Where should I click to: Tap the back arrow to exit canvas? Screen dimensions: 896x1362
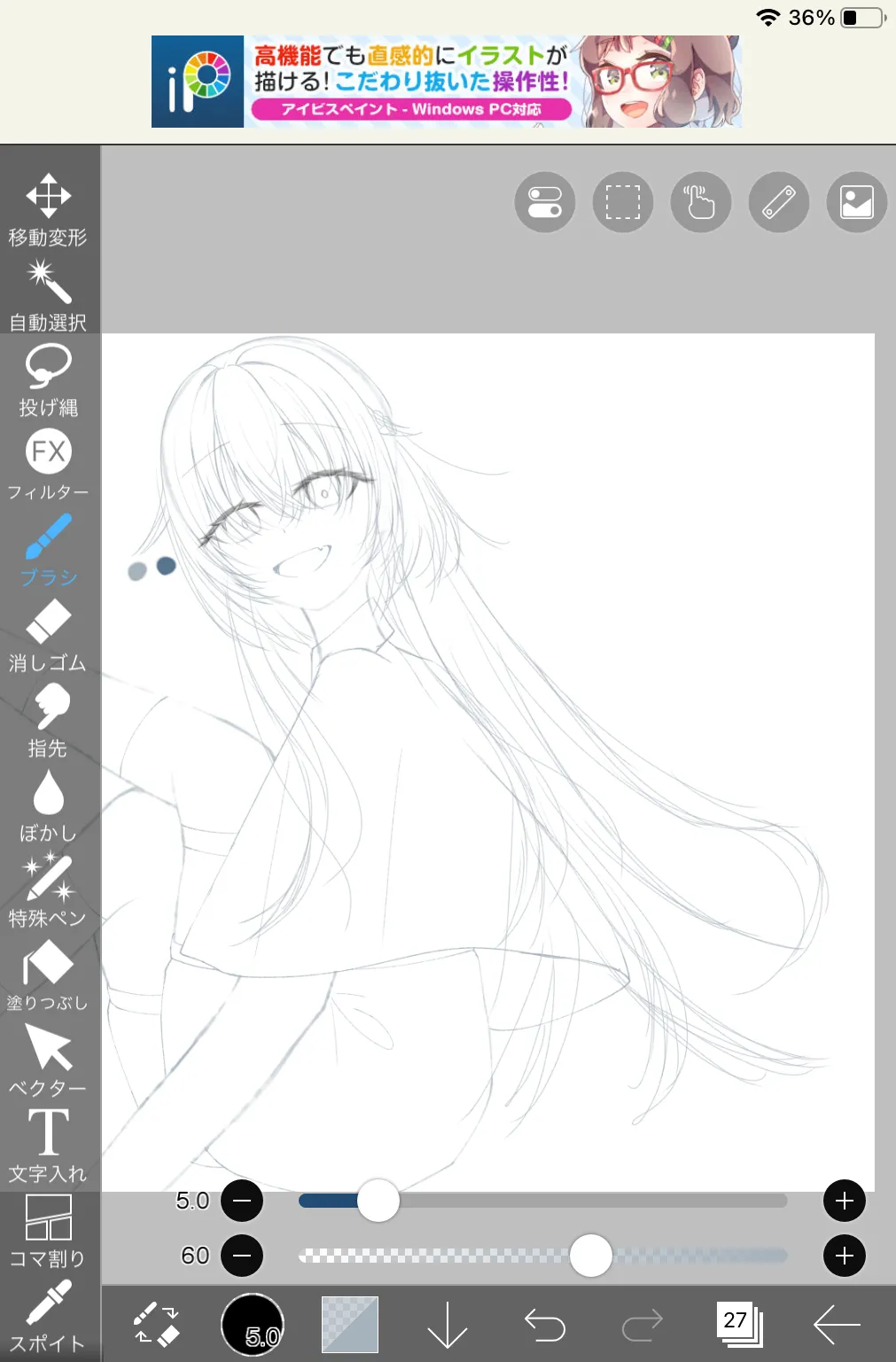[x=837, y=1325]
